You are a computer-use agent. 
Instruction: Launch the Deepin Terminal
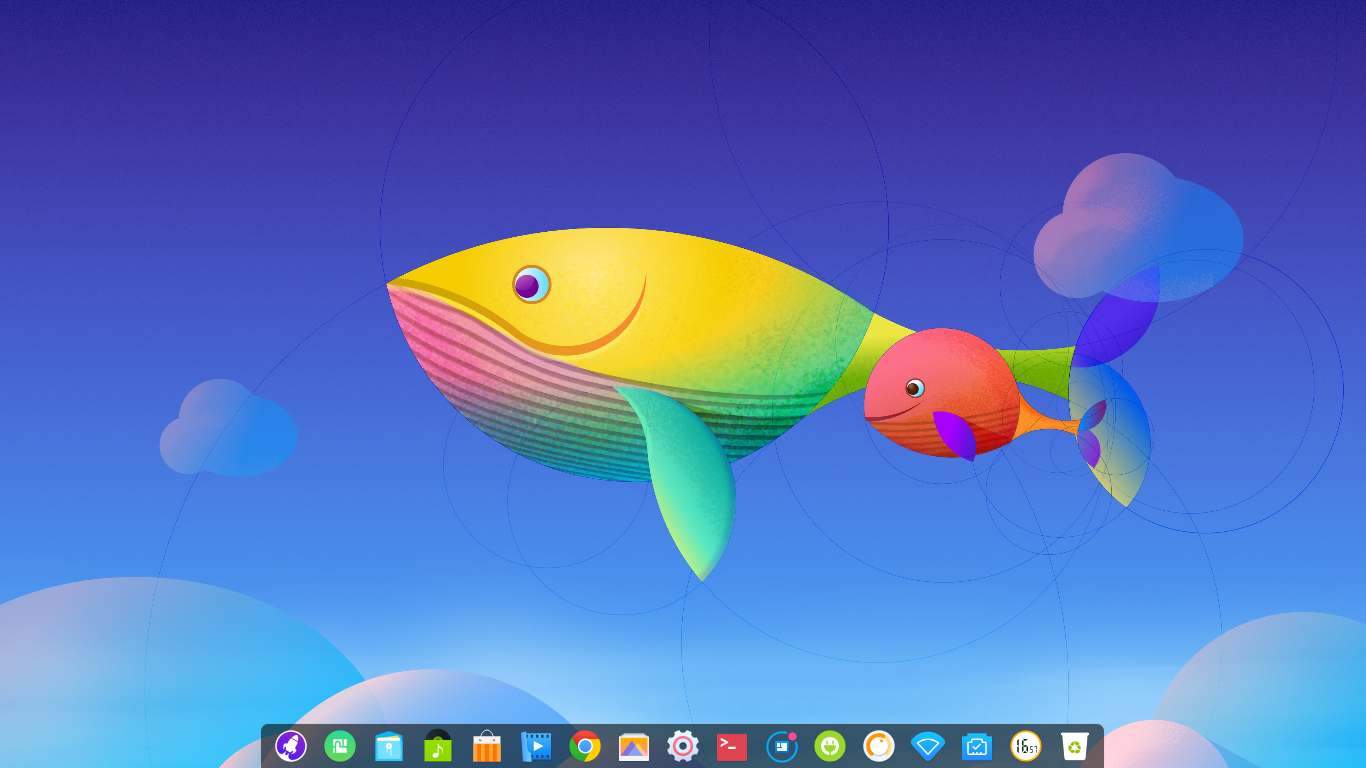coord(731,746)
